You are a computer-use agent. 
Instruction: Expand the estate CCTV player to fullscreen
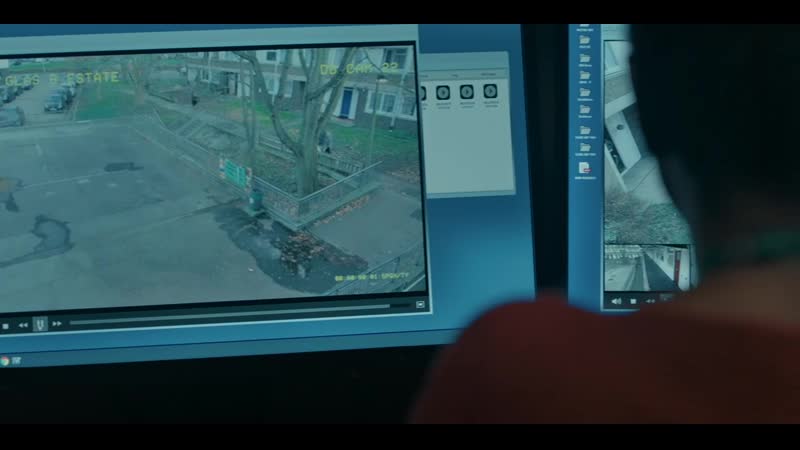[420, 303]
